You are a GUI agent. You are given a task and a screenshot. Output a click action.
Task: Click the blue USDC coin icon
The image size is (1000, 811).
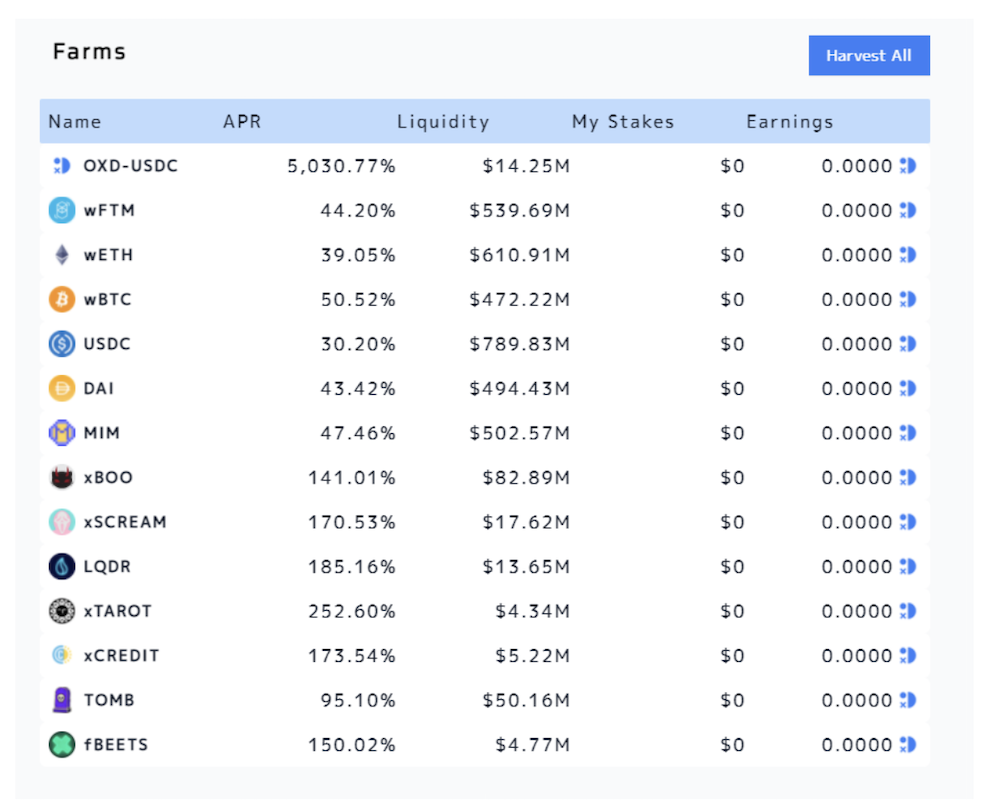point(62,344)
